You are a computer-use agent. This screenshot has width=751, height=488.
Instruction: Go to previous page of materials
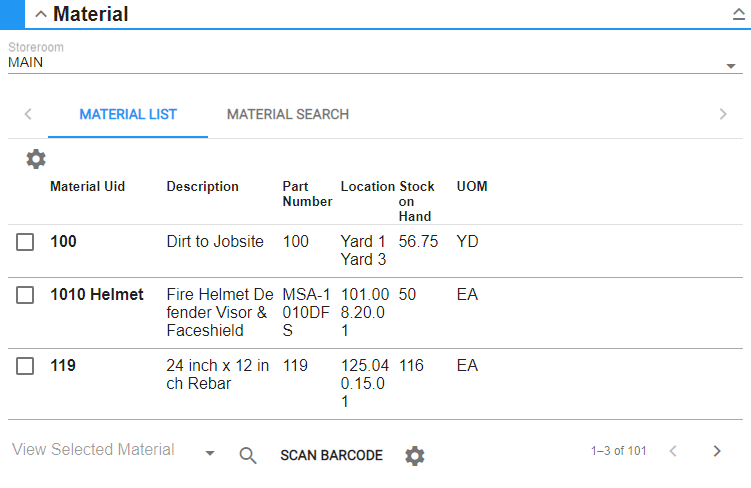click(673, 451)
